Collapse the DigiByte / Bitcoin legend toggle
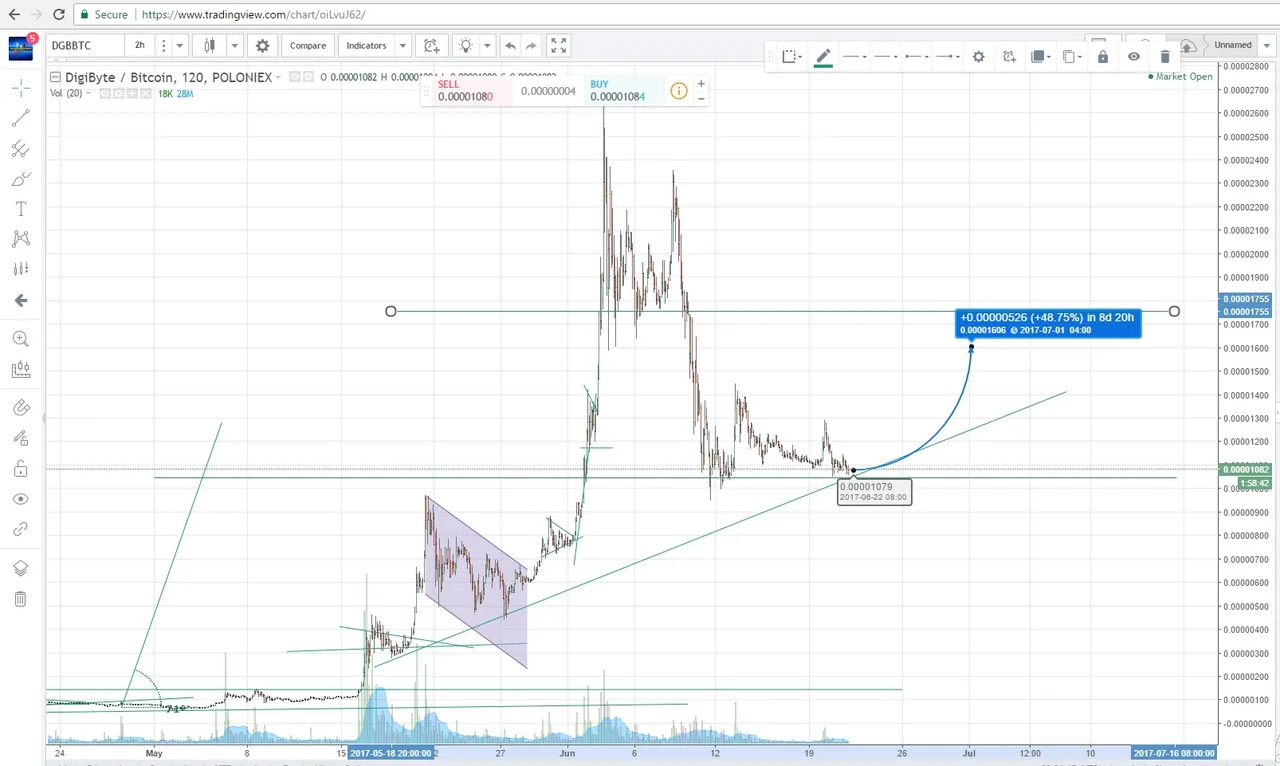 [56, 77]
